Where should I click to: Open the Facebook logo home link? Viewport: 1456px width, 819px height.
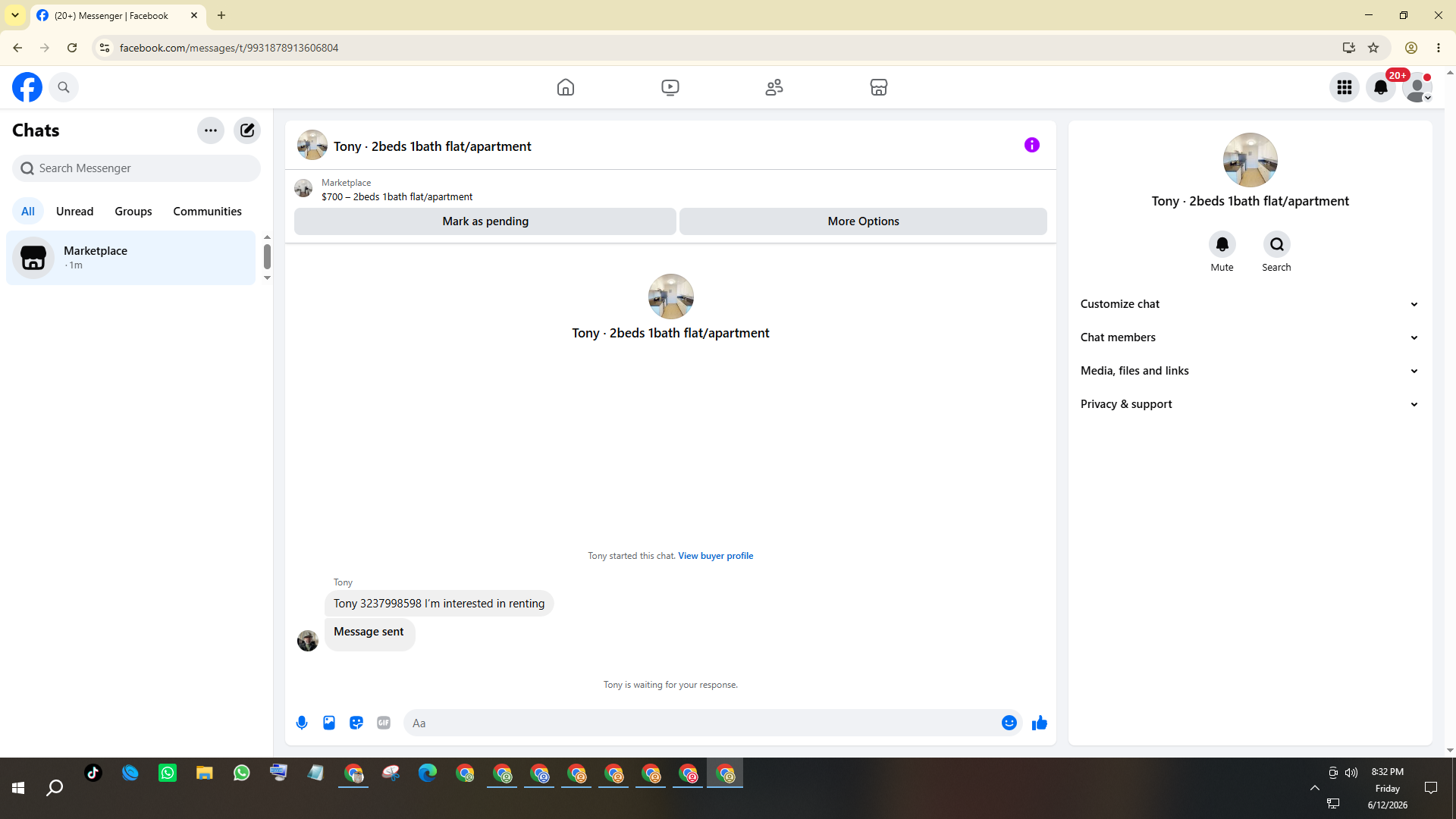[27, 87]
